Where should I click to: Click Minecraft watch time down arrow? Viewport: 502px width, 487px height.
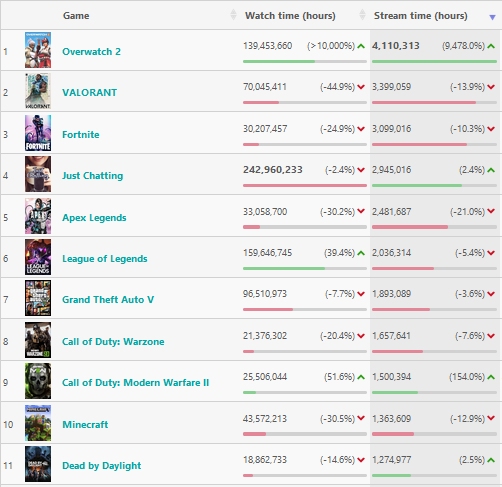[361, 418]
